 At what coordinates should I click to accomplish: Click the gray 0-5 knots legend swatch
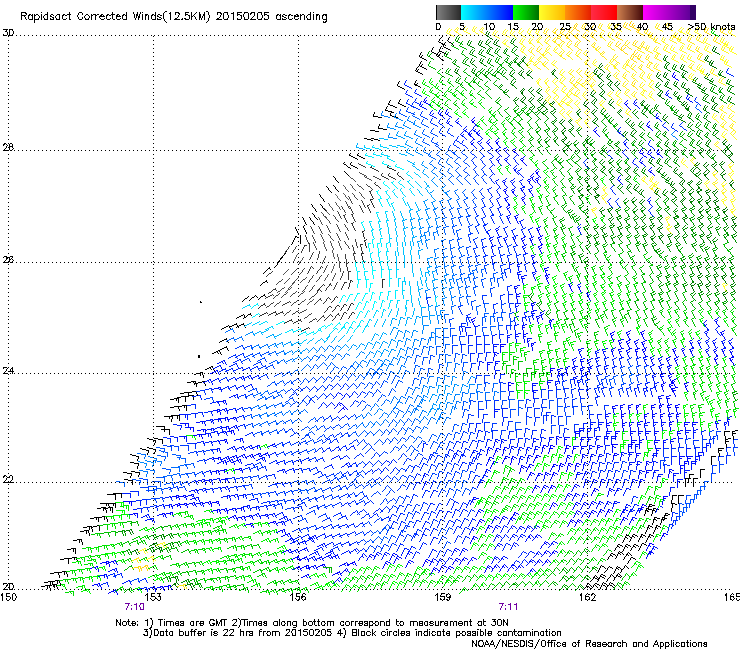tap(448, 12)
